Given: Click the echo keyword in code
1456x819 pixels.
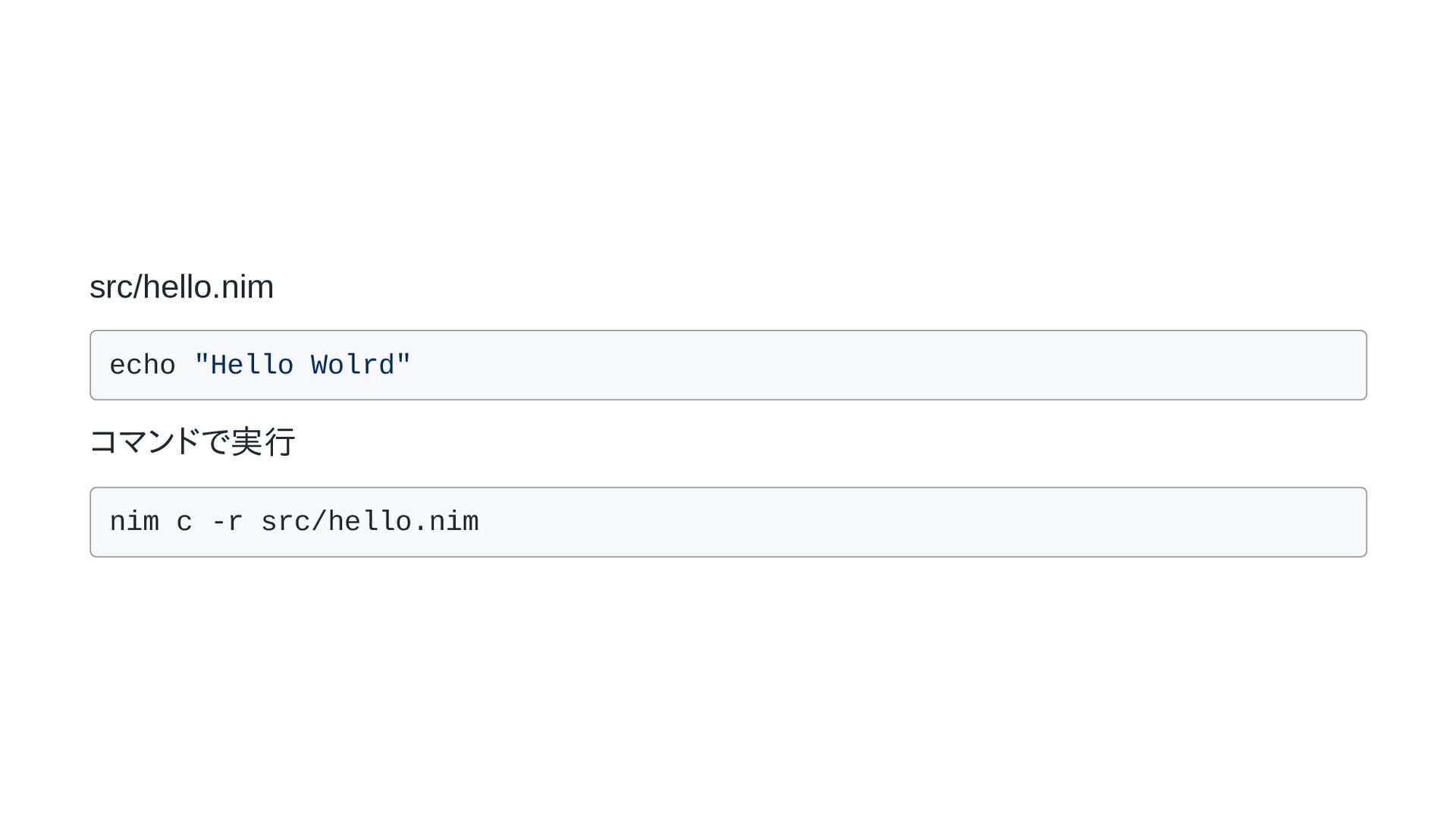Looking at the screenshot, I should point(143,366).
